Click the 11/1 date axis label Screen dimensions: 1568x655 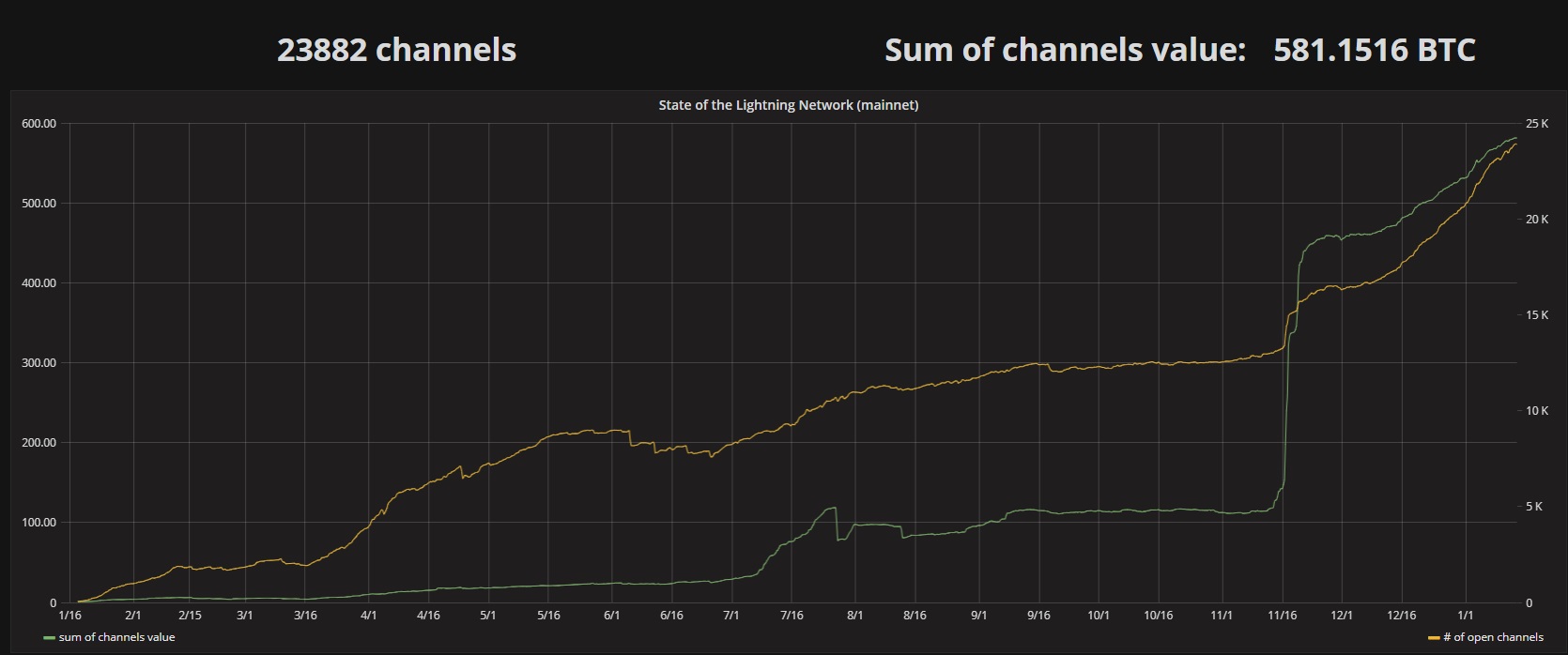pos(1222,616)
